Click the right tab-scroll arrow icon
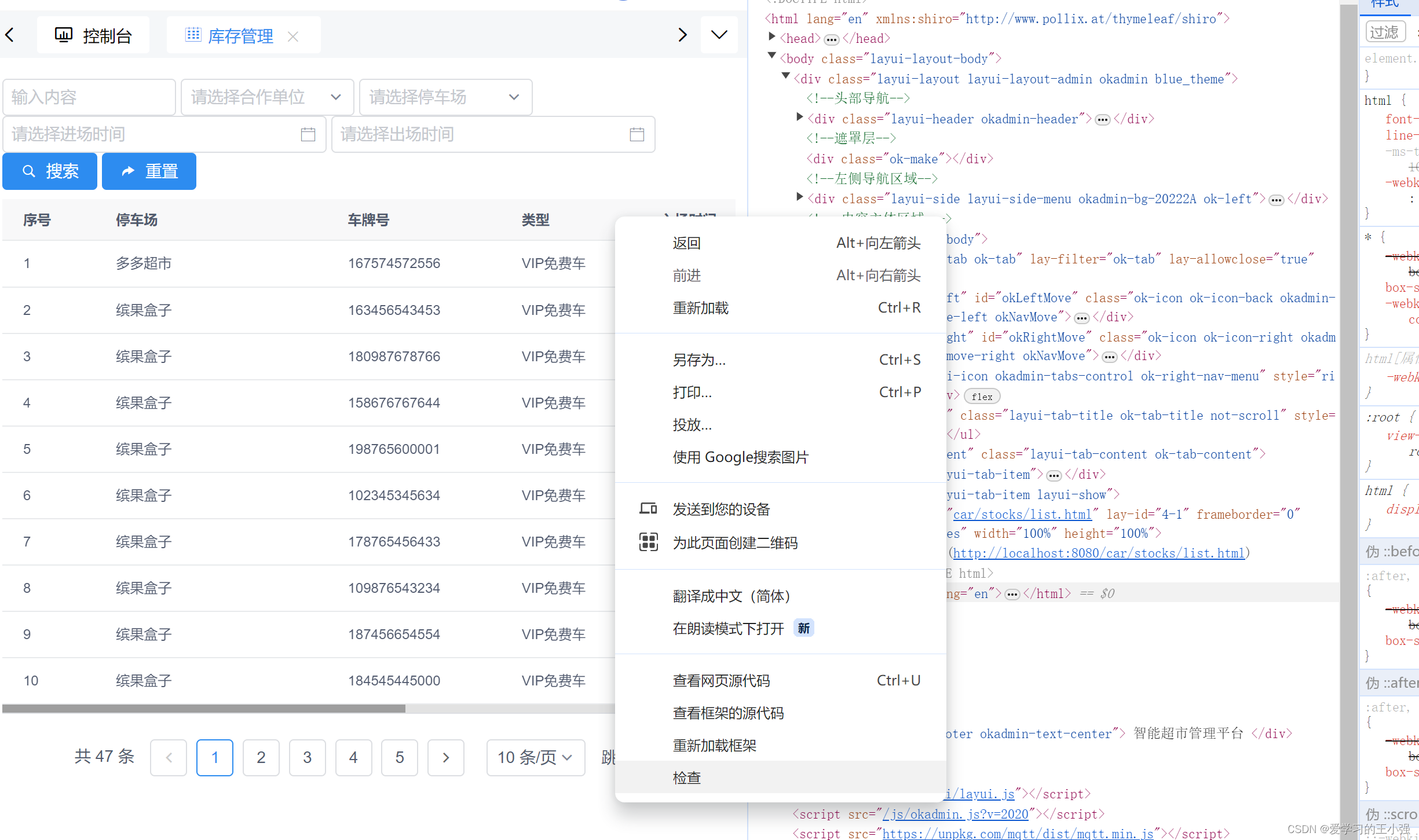The height and width of the screenshot is (840, 1419). pos(682,35)
